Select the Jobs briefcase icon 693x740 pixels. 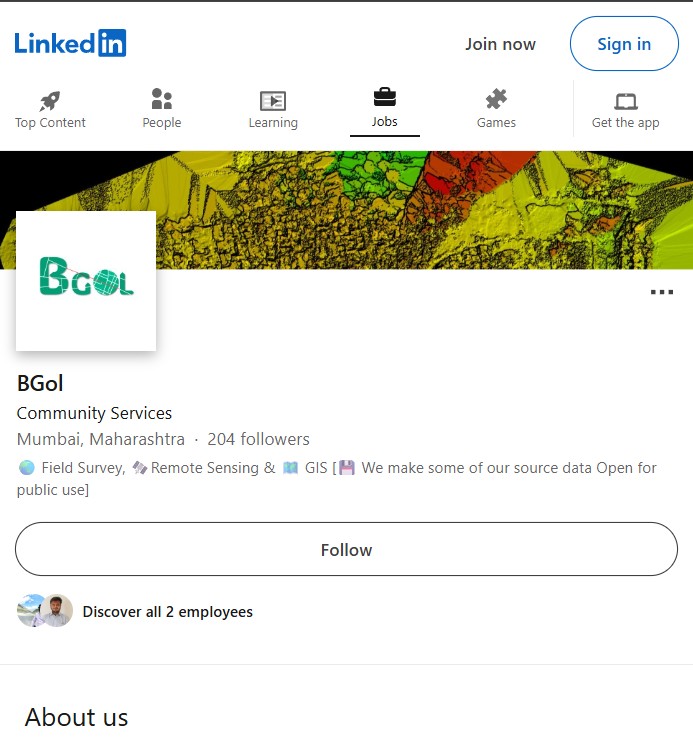point(385,97)
